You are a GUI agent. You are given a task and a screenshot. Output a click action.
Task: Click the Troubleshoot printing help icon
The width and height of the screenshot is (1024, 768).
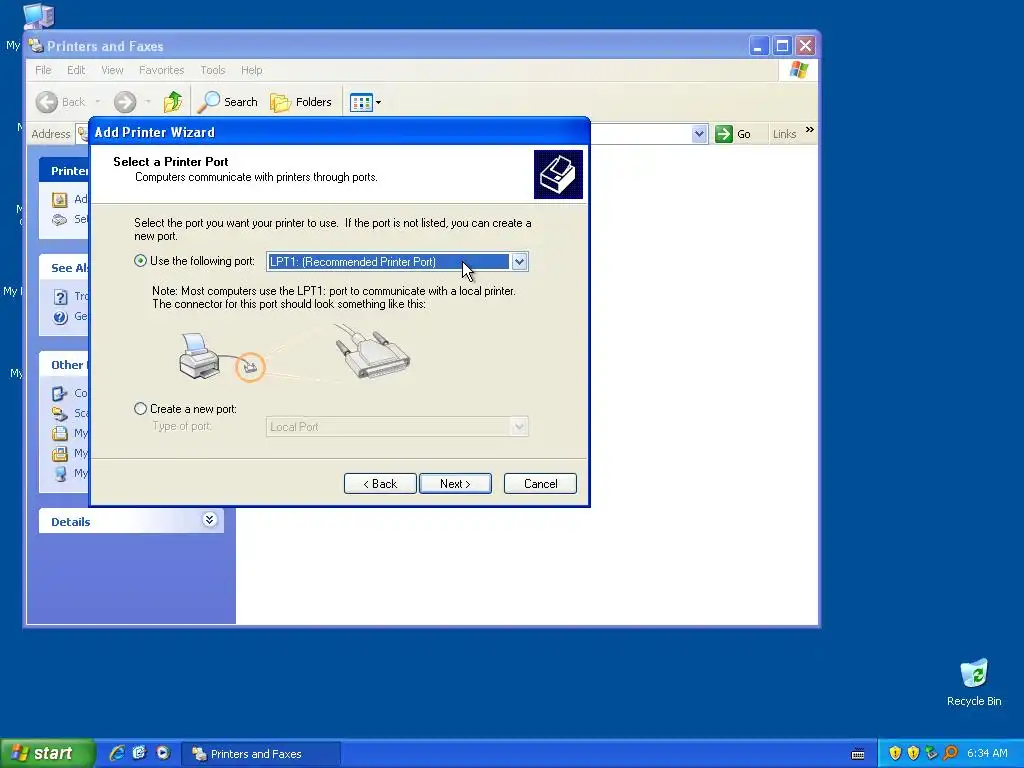pos(60,297)
